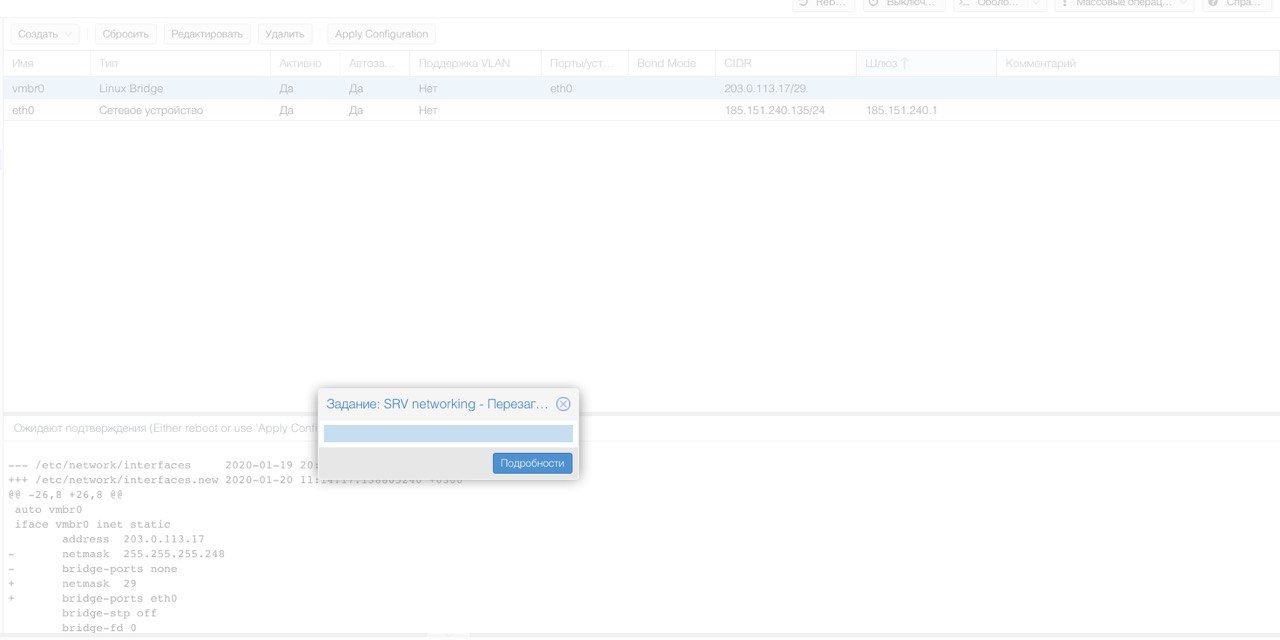
Task: Select the vmbr0 row name
Action: click(x=28, y=88)
